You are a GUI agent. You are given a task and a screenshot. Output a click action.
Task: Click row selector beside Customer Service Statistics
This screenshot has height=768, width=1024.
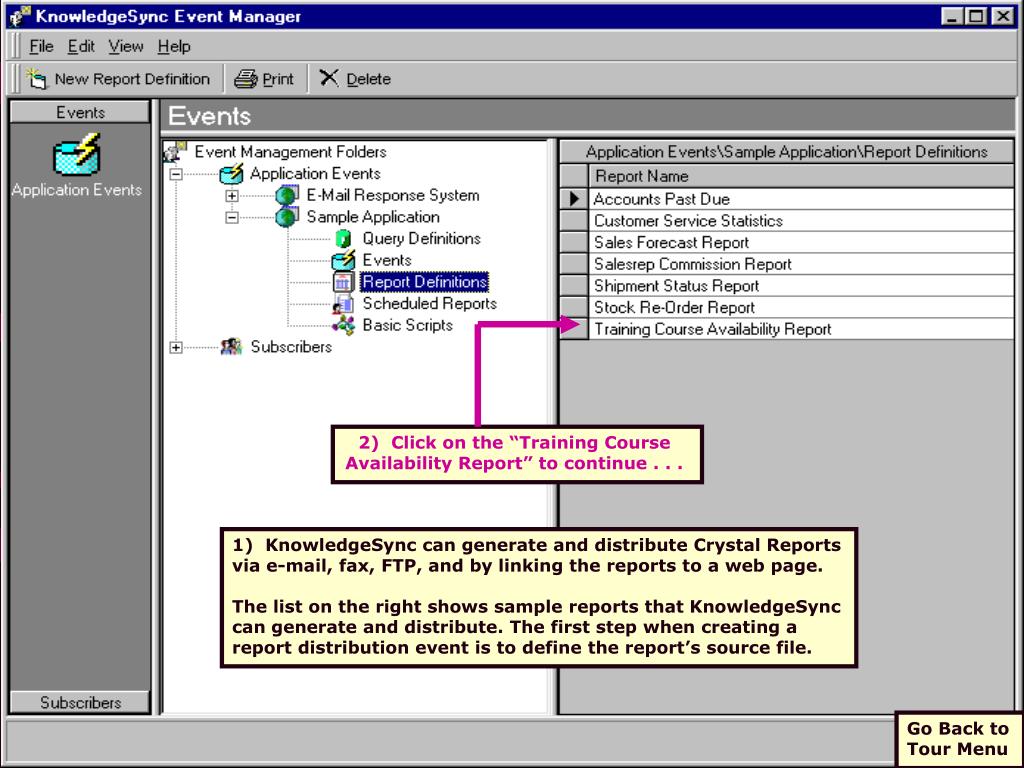[574, 221]
